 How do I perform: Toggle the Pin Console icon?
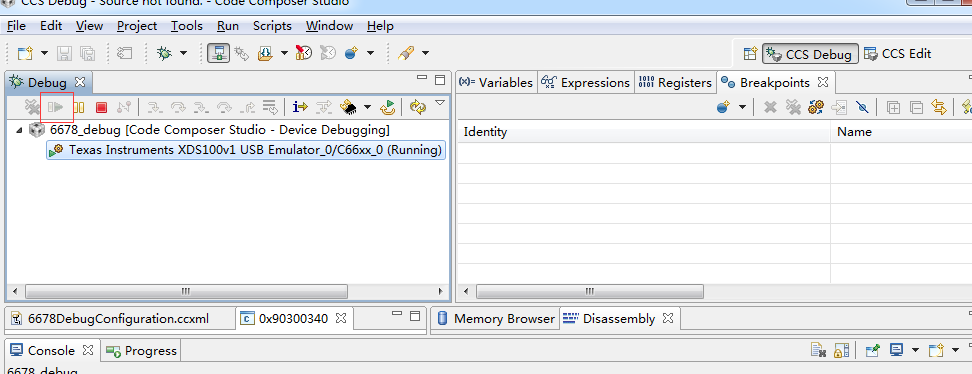(x=873, y=351)
